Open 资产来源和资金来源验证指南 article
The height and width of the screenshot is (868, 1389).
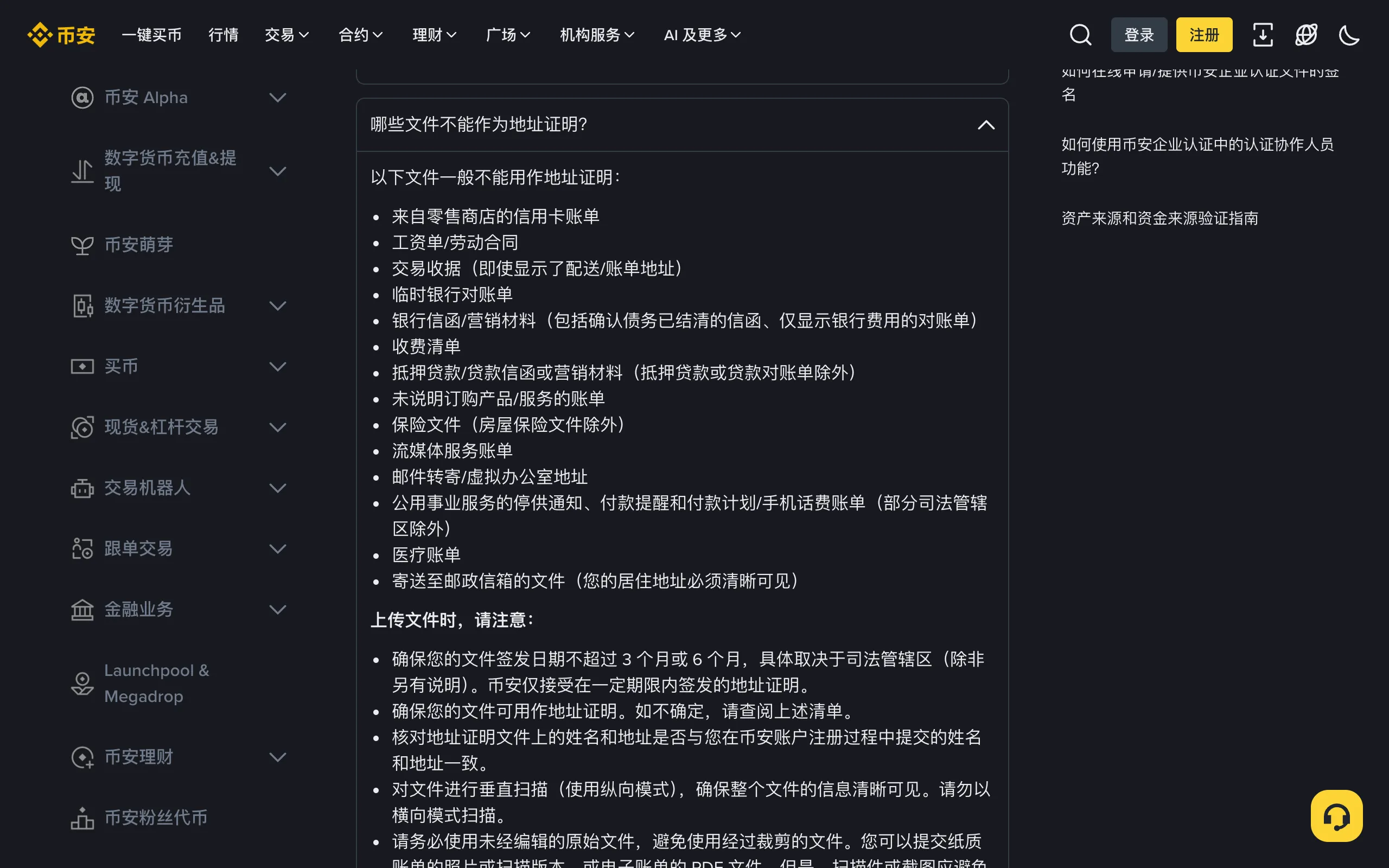coord(1159,218)
